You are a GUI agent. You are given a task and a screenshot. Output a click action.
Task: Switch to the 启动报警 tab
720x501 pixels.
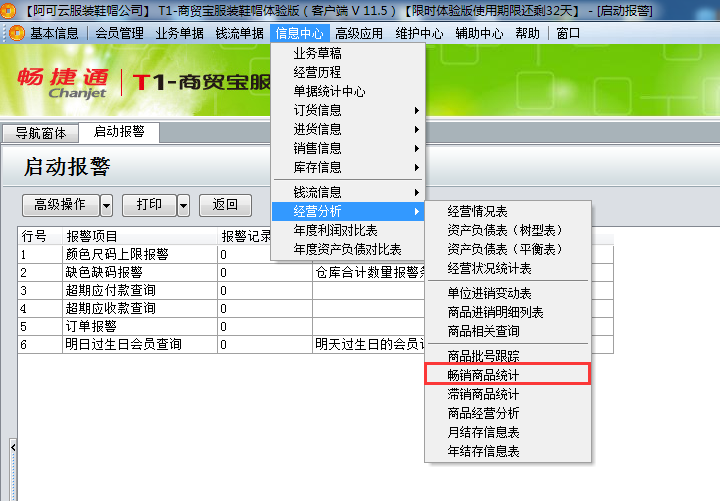pos(119,132)
